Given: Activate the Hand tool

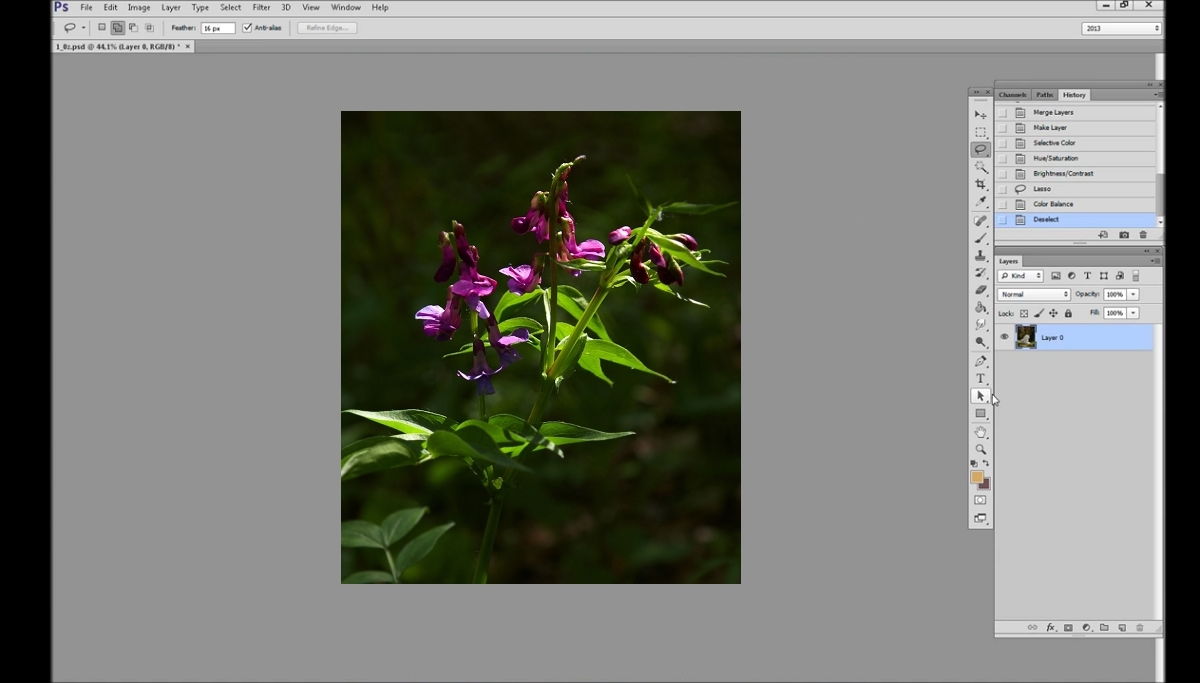Looking at the screenshot, I should (x=980, y=432).
